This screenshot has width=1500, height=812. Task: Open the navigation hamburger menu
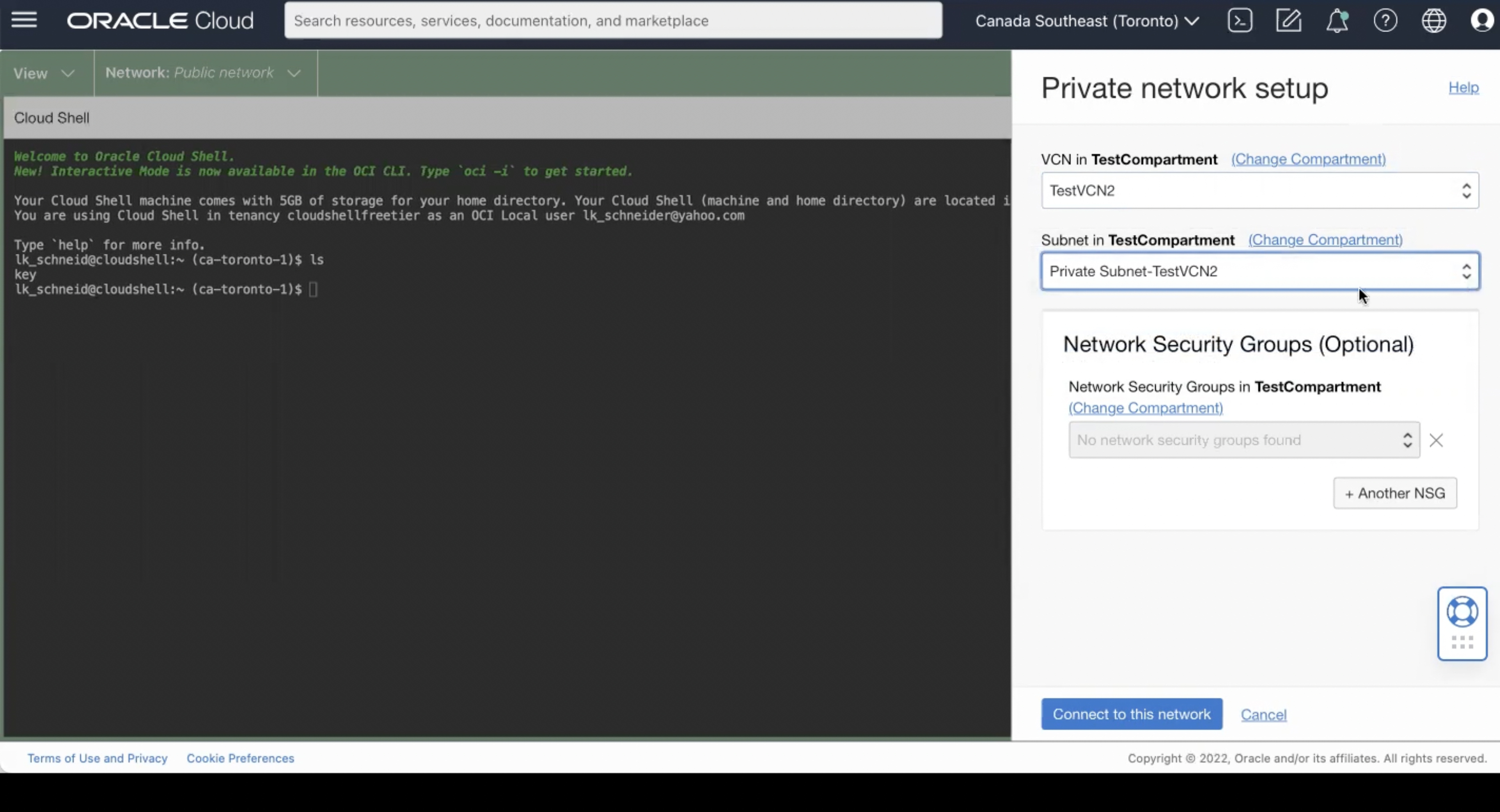24,20
